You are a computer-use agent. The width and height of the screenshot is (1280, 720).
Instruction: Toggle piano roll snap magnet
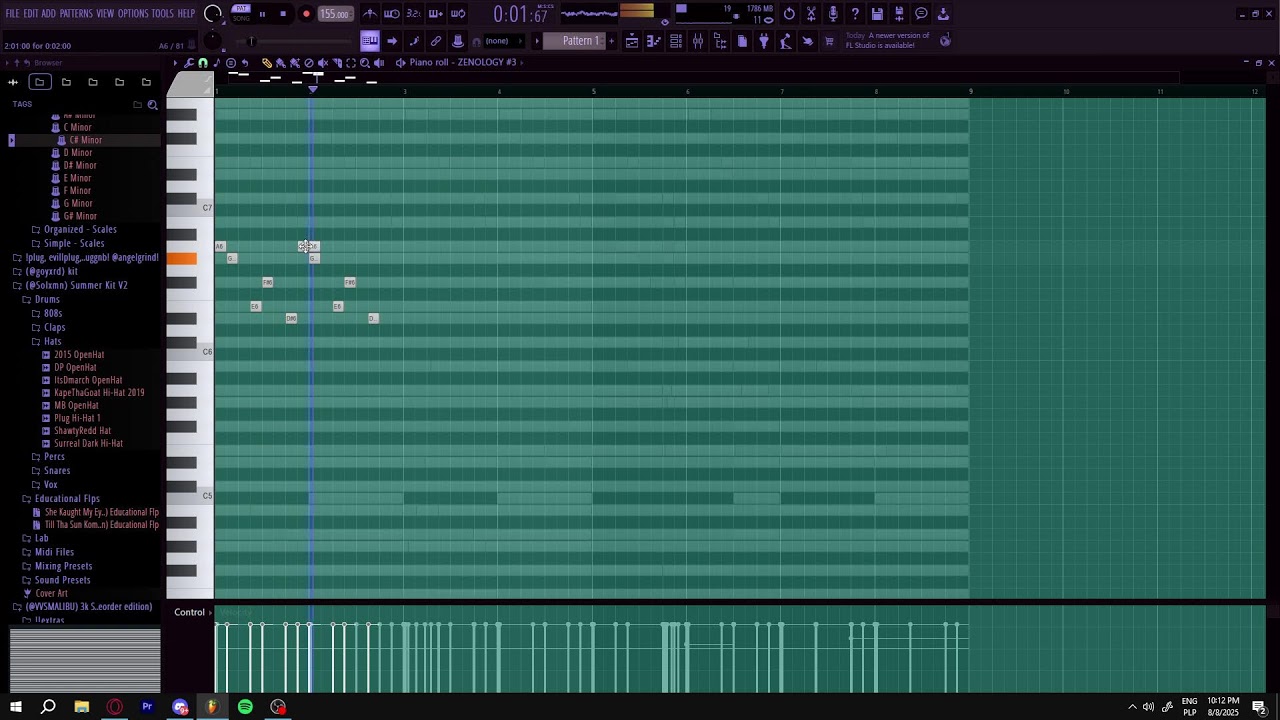203,63
